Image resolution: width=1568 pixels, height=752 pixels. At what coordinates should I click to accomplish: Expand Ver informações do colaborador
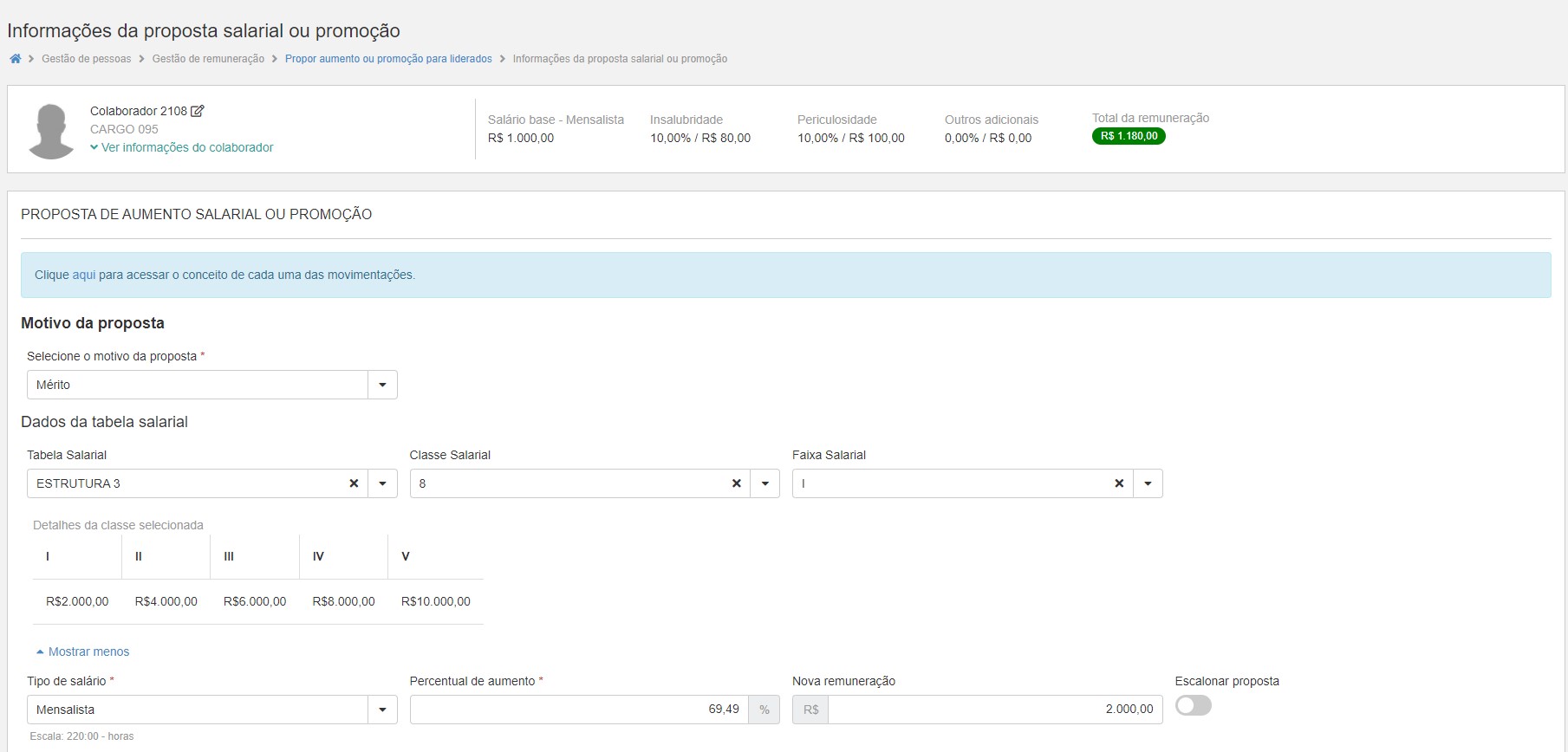click(x=182, y=147)
